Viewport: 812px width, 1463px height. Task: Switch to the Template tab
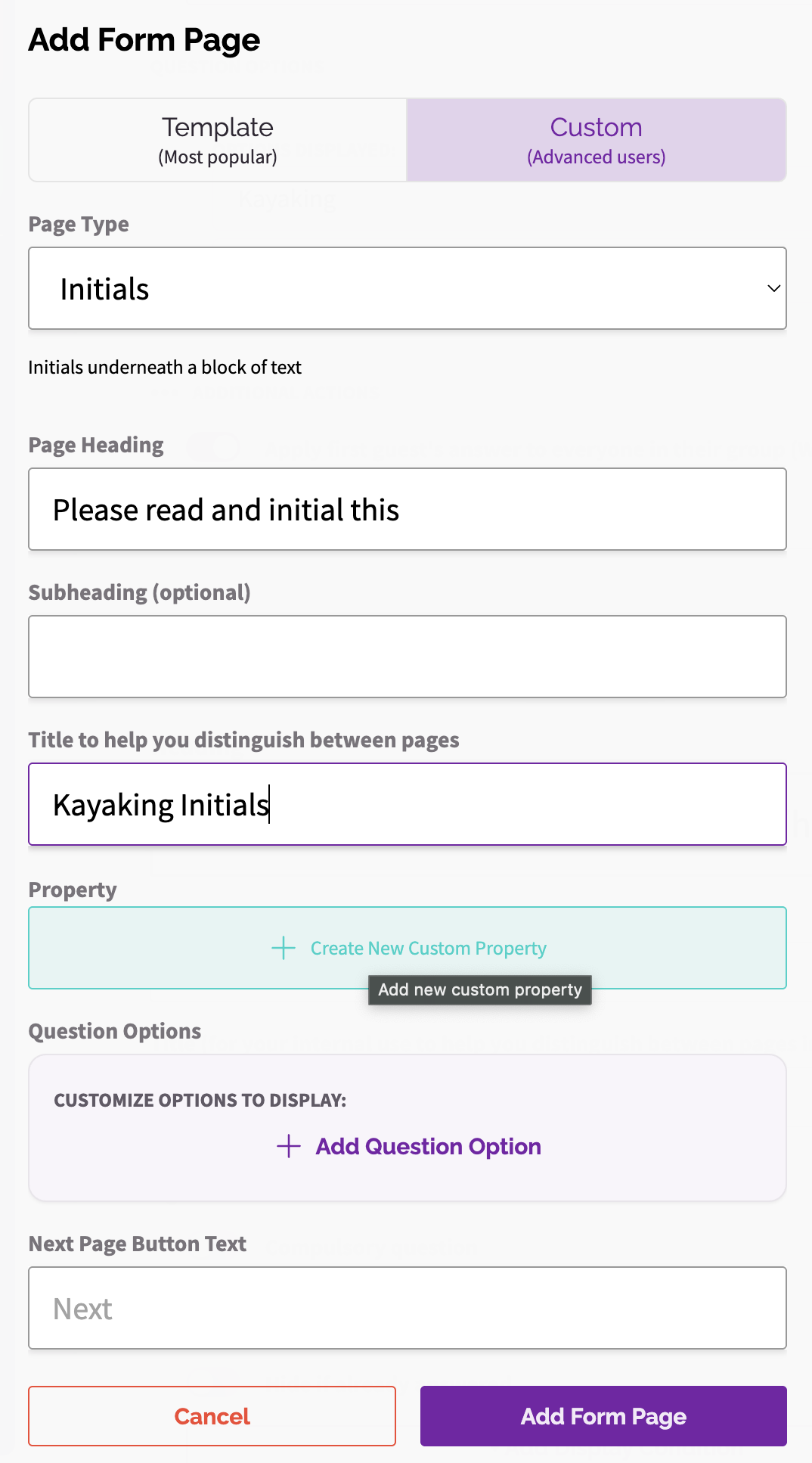217,139
